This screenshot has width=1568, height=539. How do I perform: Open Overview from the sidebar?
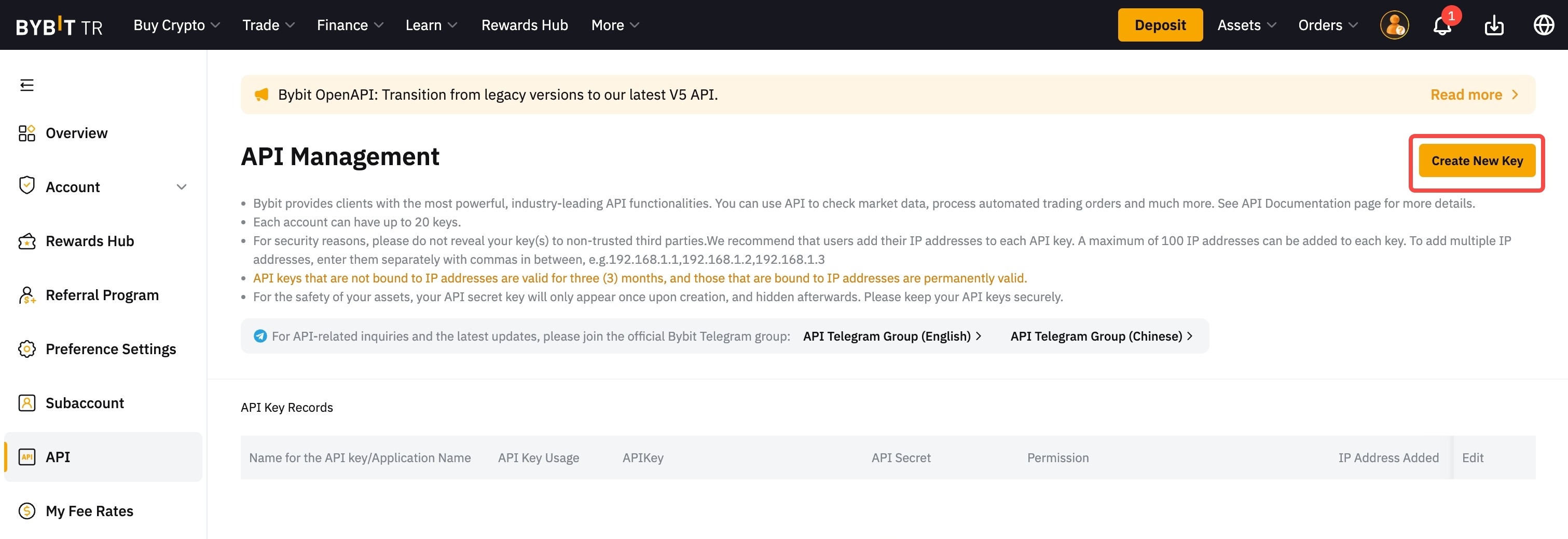point(76,133)
